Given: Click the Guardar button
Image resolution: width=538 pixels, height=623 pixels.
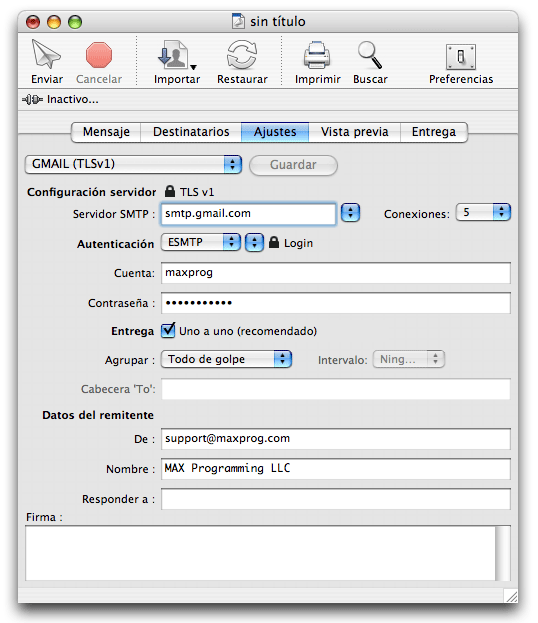Looking at the screenshot, I should click(x=293, y=164).
